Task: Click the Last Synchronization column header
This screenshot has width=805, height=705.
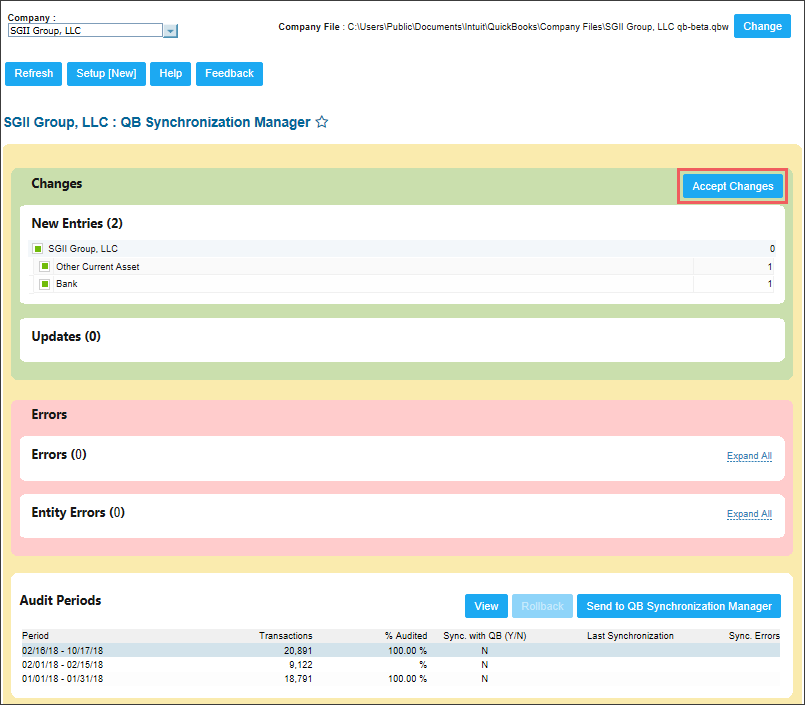Action: 630,636
